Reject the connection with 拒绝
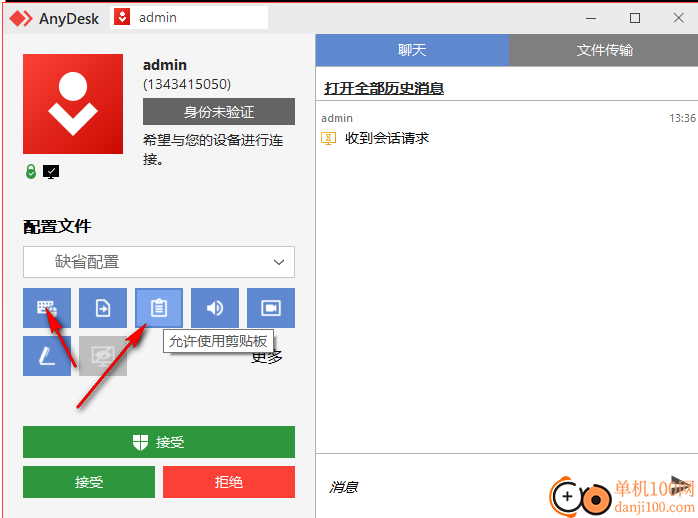698x518 pixels. tap(229, 482)
